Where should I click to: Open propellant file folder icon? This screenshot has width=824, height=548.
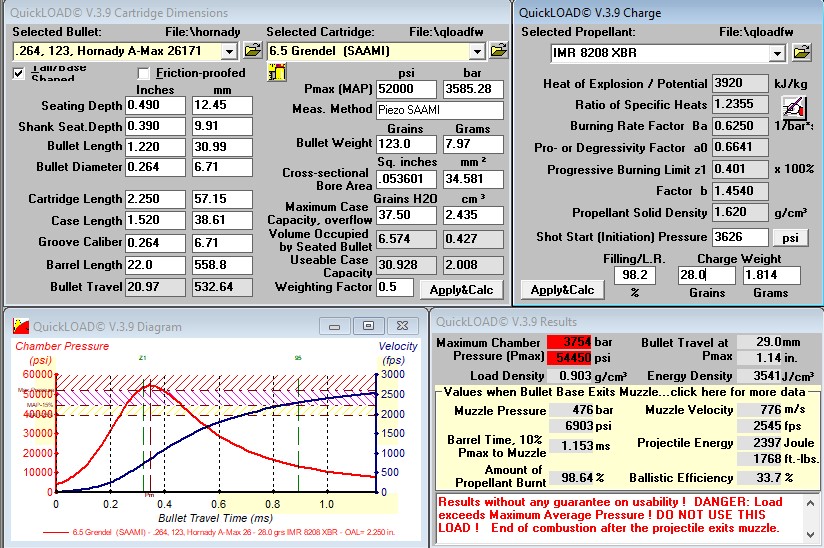coord(801,53)
